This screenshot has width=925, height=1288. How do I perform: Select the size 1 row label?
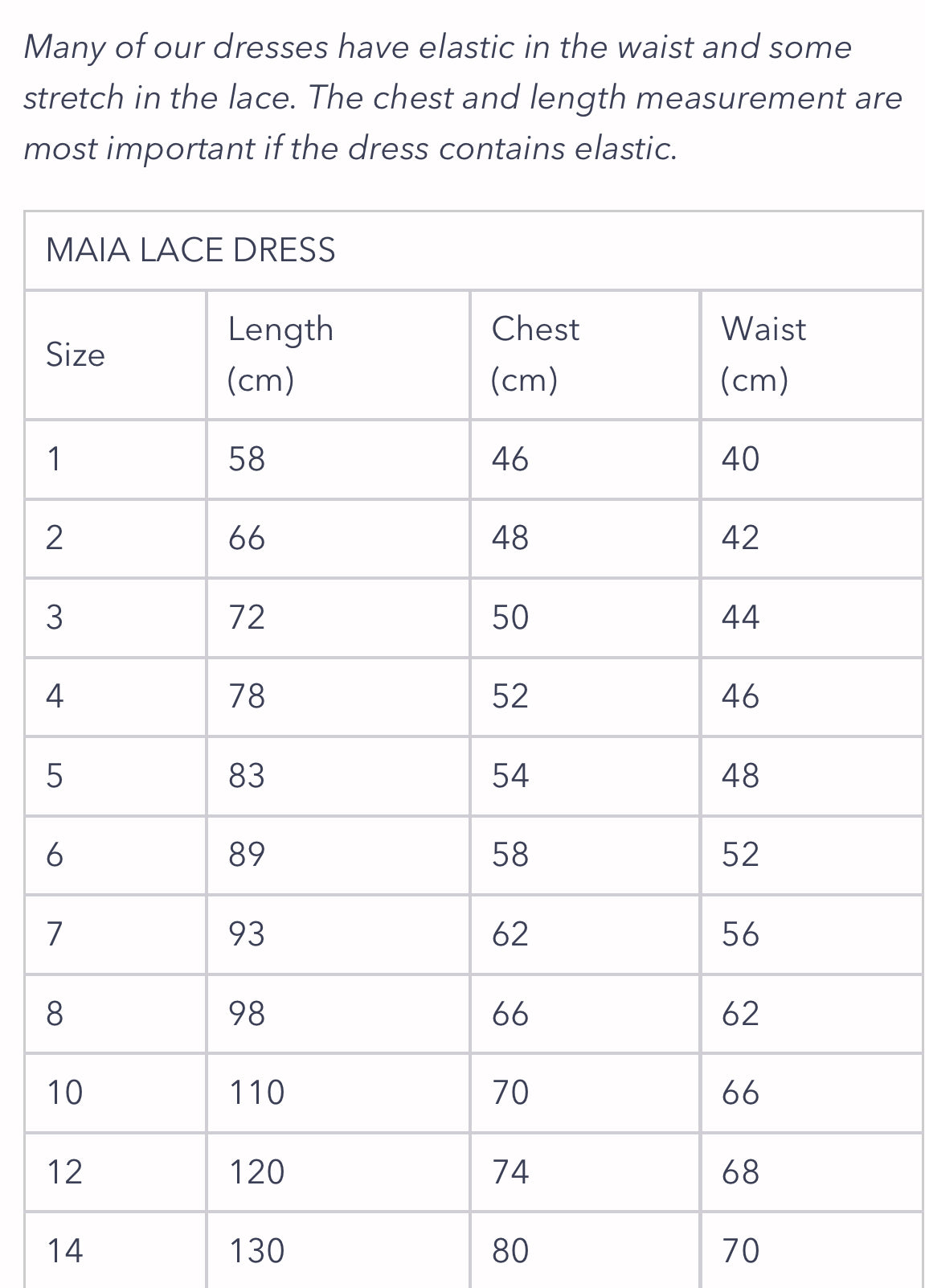point(54,459)
